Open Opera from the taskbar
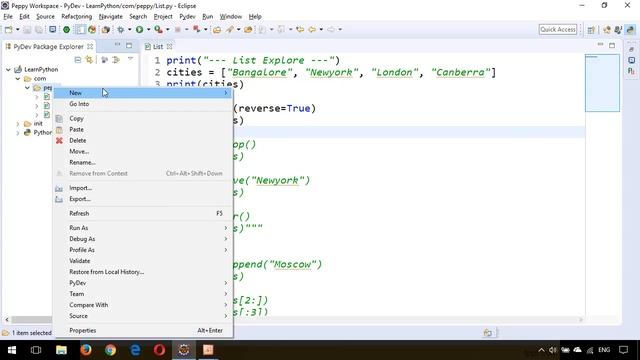Screen dimensions: 640x360 pos(159,350)
